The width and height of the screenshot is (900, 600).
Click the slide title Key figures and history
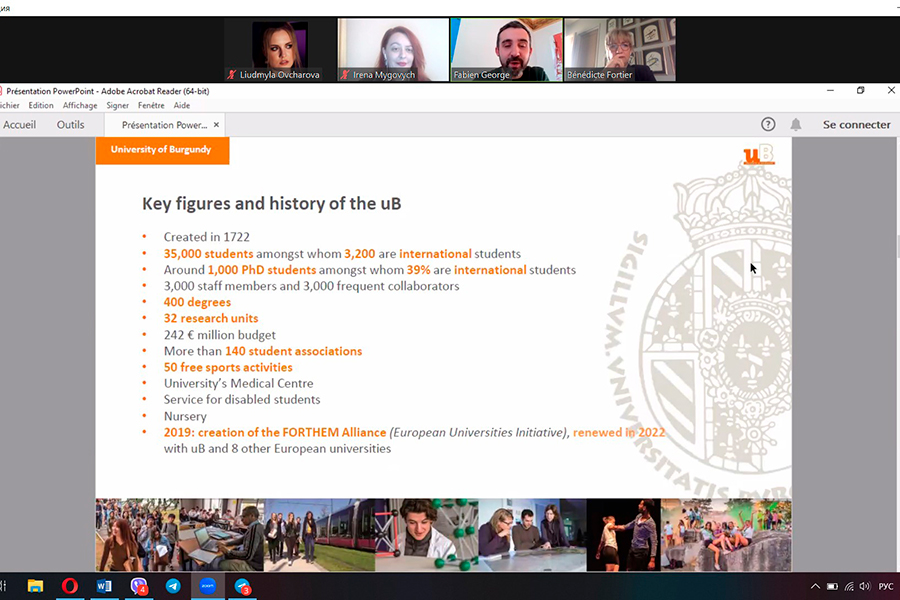[x=271, y=204]
